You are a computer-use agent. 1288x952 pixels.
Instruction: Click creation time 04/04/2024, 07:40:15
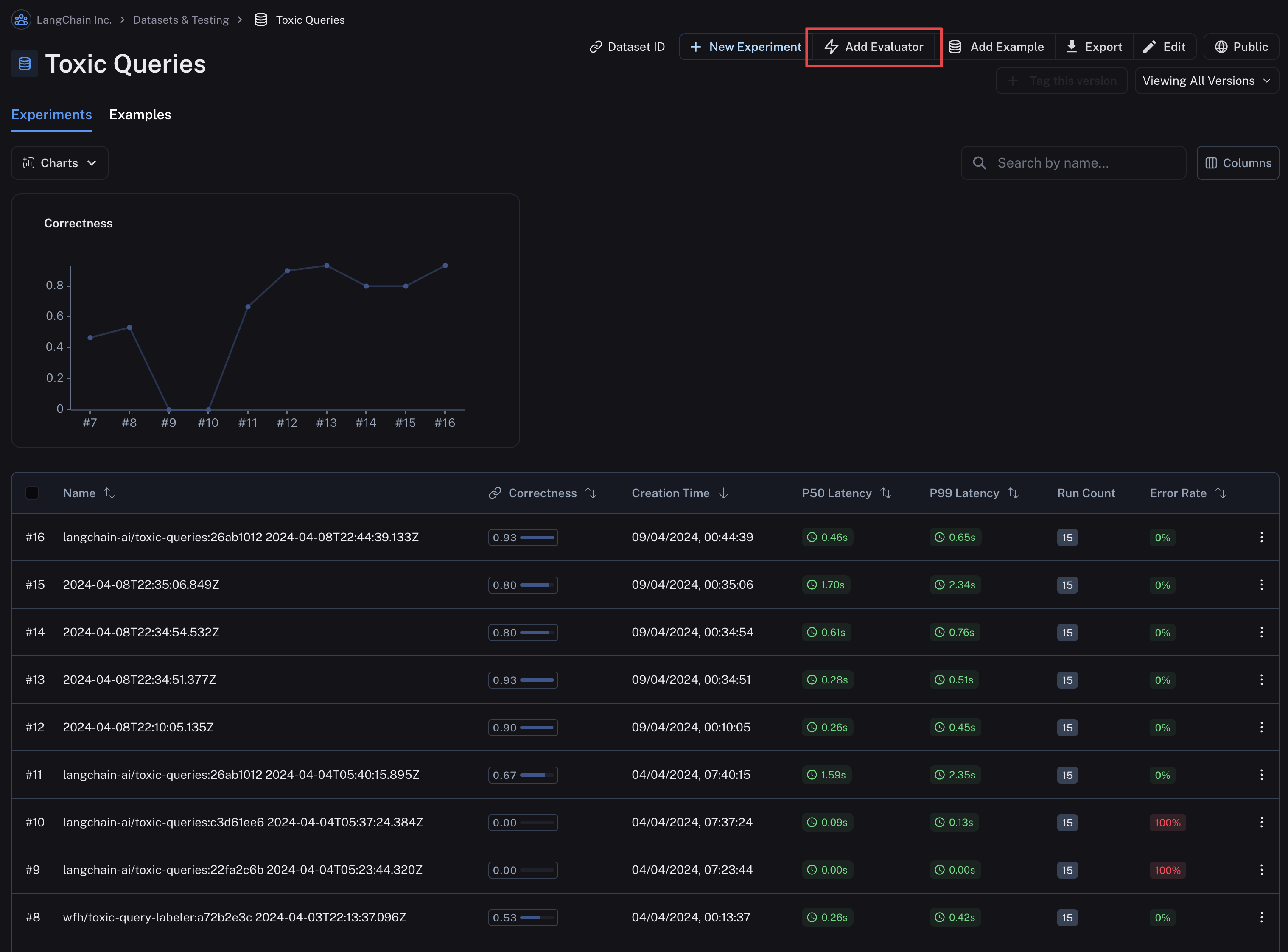pos(691,775)
